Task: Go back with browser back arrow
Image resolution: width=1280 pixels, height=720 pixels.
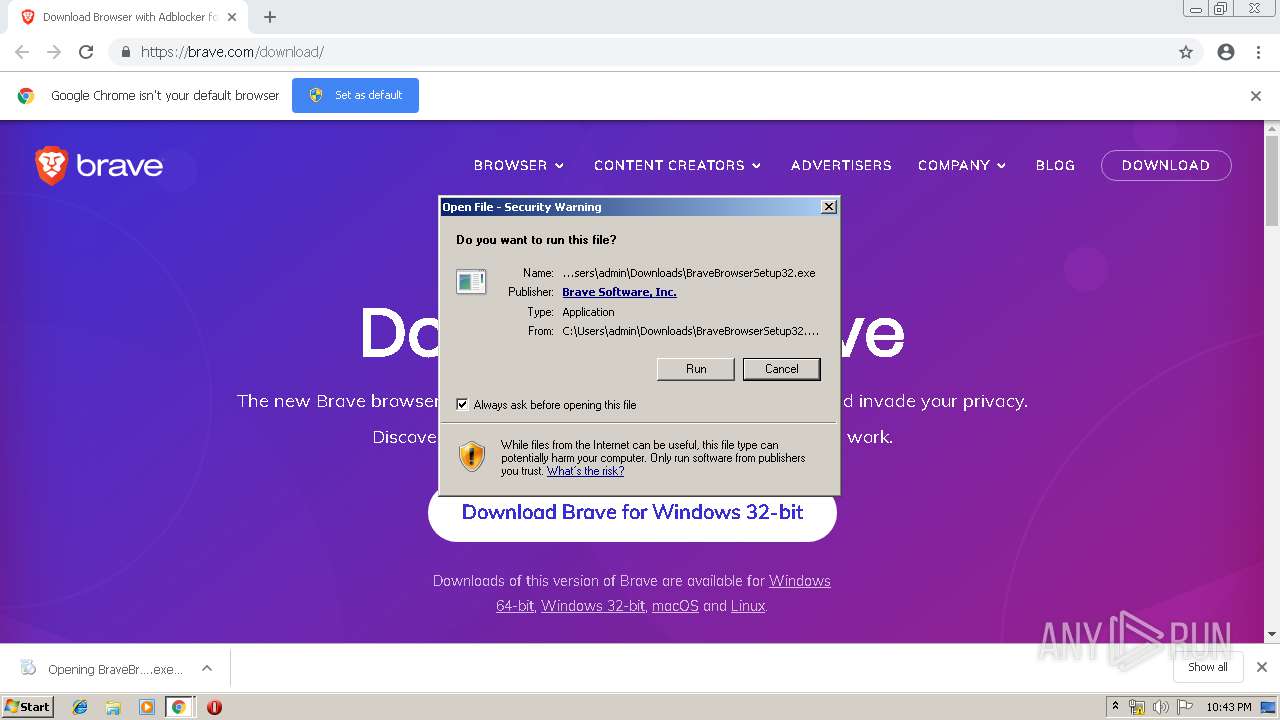Action: pos(22,52)
